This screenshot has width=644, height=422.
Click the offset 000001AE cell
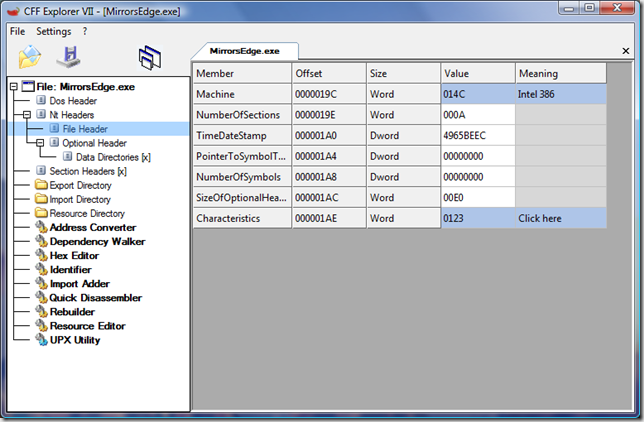tap(329, 218)
